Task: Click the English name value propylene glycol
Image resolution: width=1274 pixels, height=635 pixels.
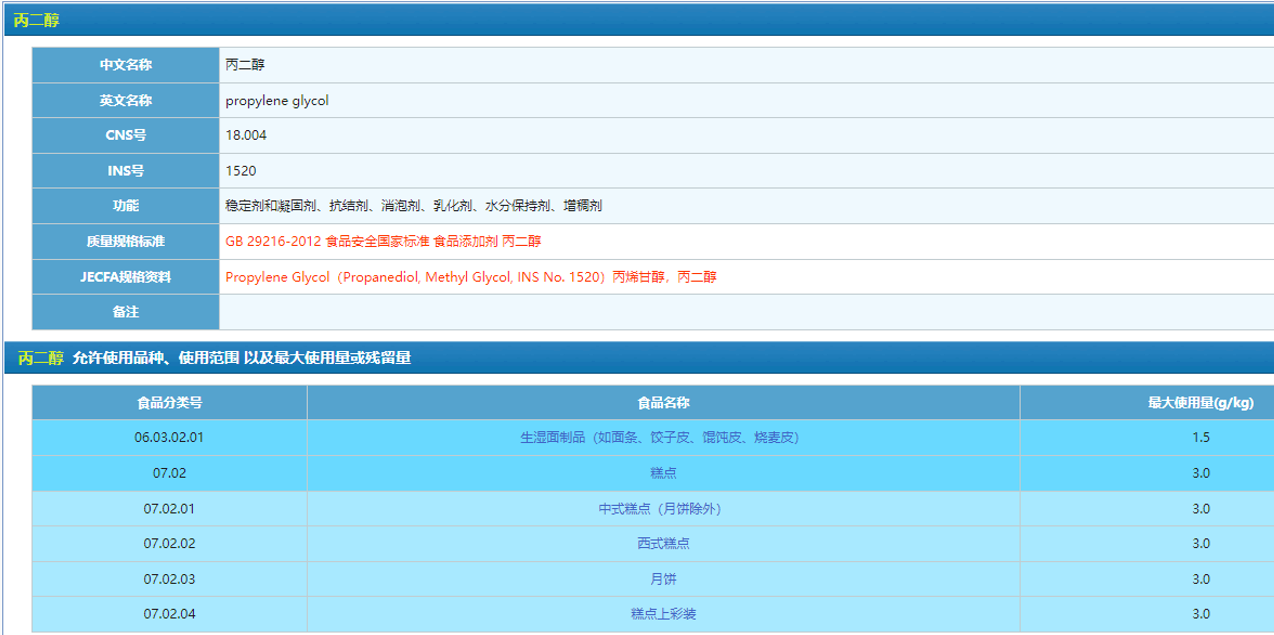Action: 277,100
